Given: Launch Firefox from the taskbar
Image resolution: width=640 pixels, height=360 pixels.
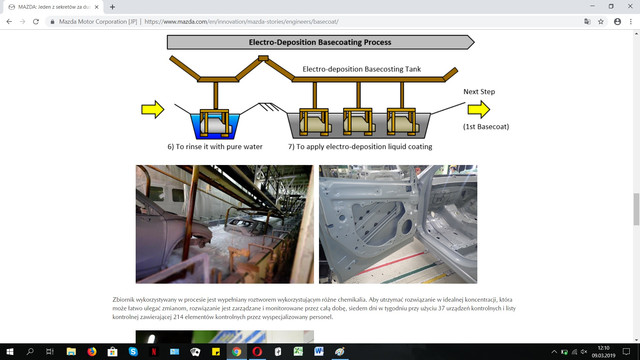Looking at the screenshot, I should coord(92,351).
